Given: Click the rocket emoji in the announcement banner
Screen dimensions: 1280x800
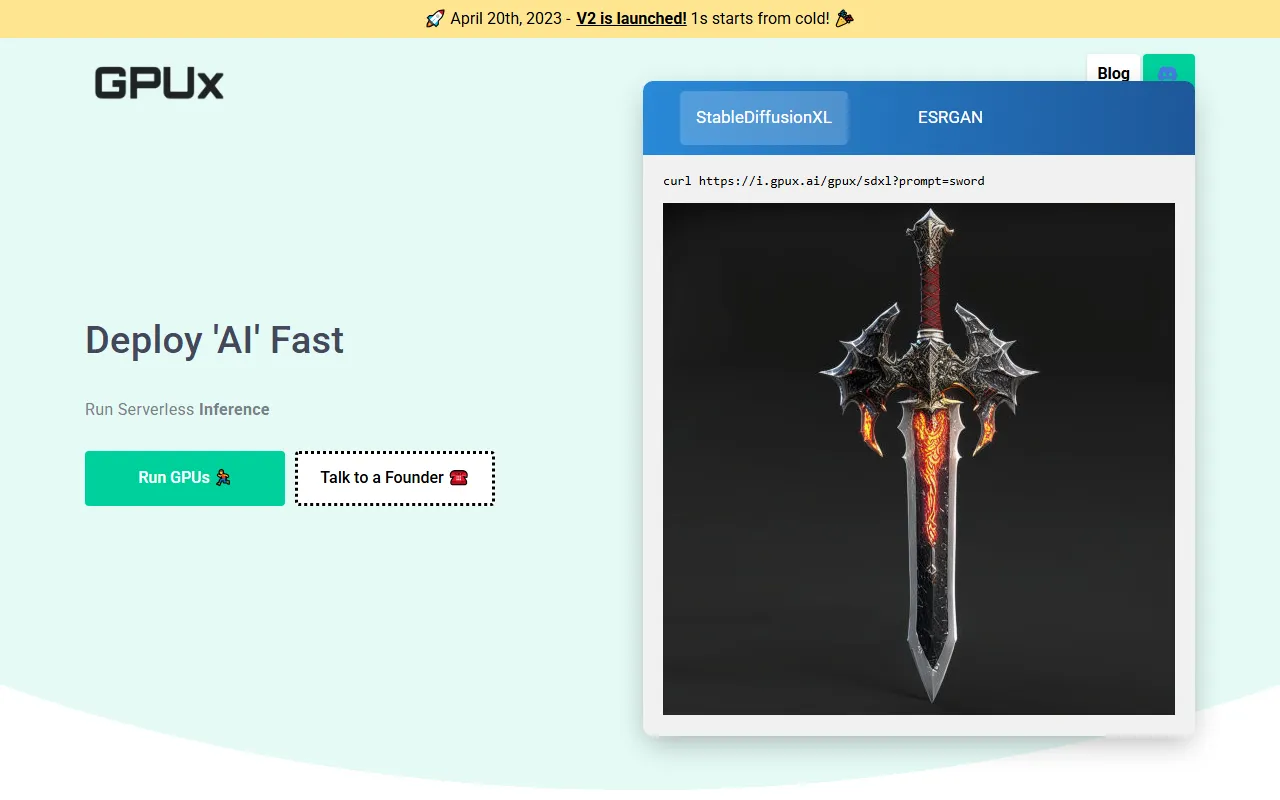Looking at the screenshot, I should 433,18.
